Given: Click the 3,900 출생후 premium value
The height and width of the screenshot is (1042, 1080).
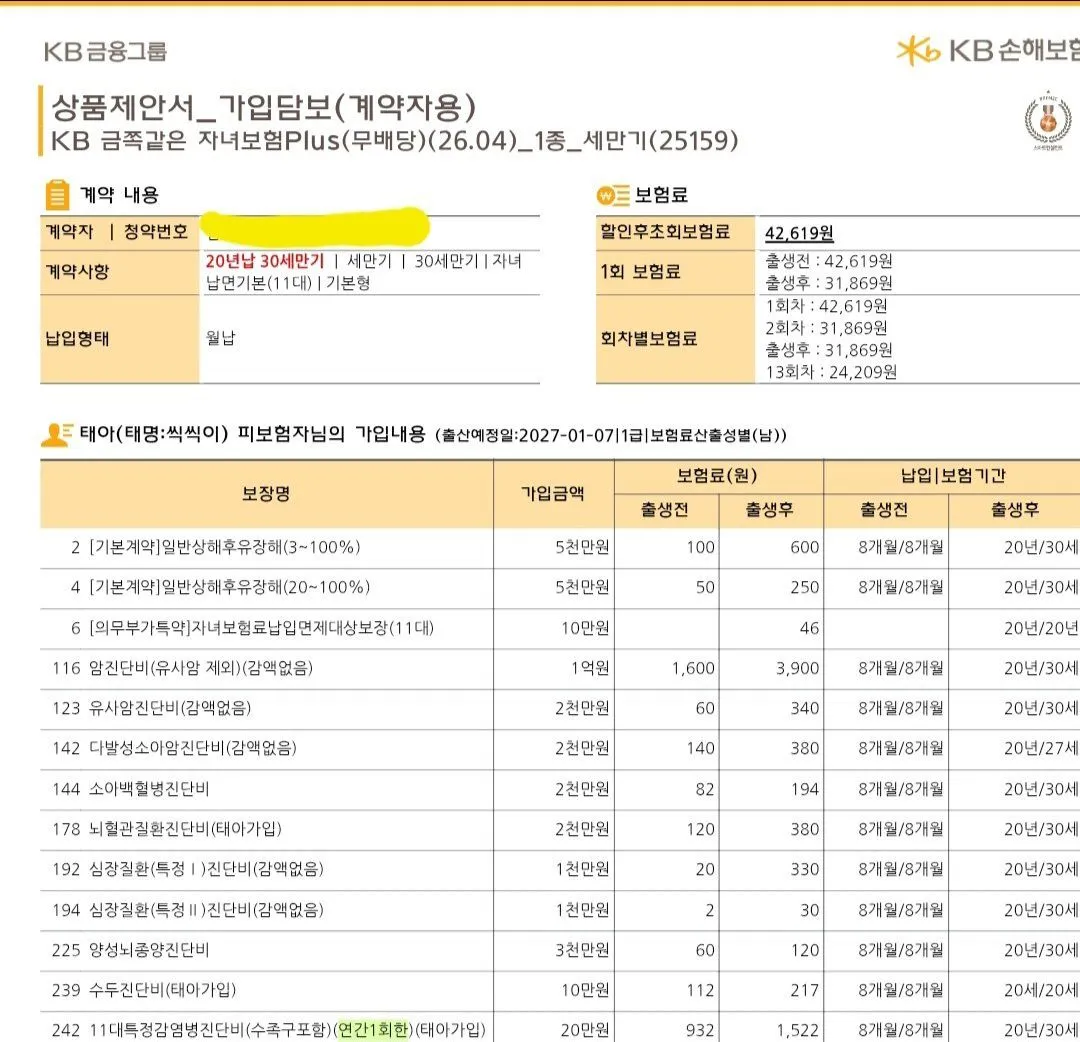Looking at the screenshot, I should (x=798, y=668).
